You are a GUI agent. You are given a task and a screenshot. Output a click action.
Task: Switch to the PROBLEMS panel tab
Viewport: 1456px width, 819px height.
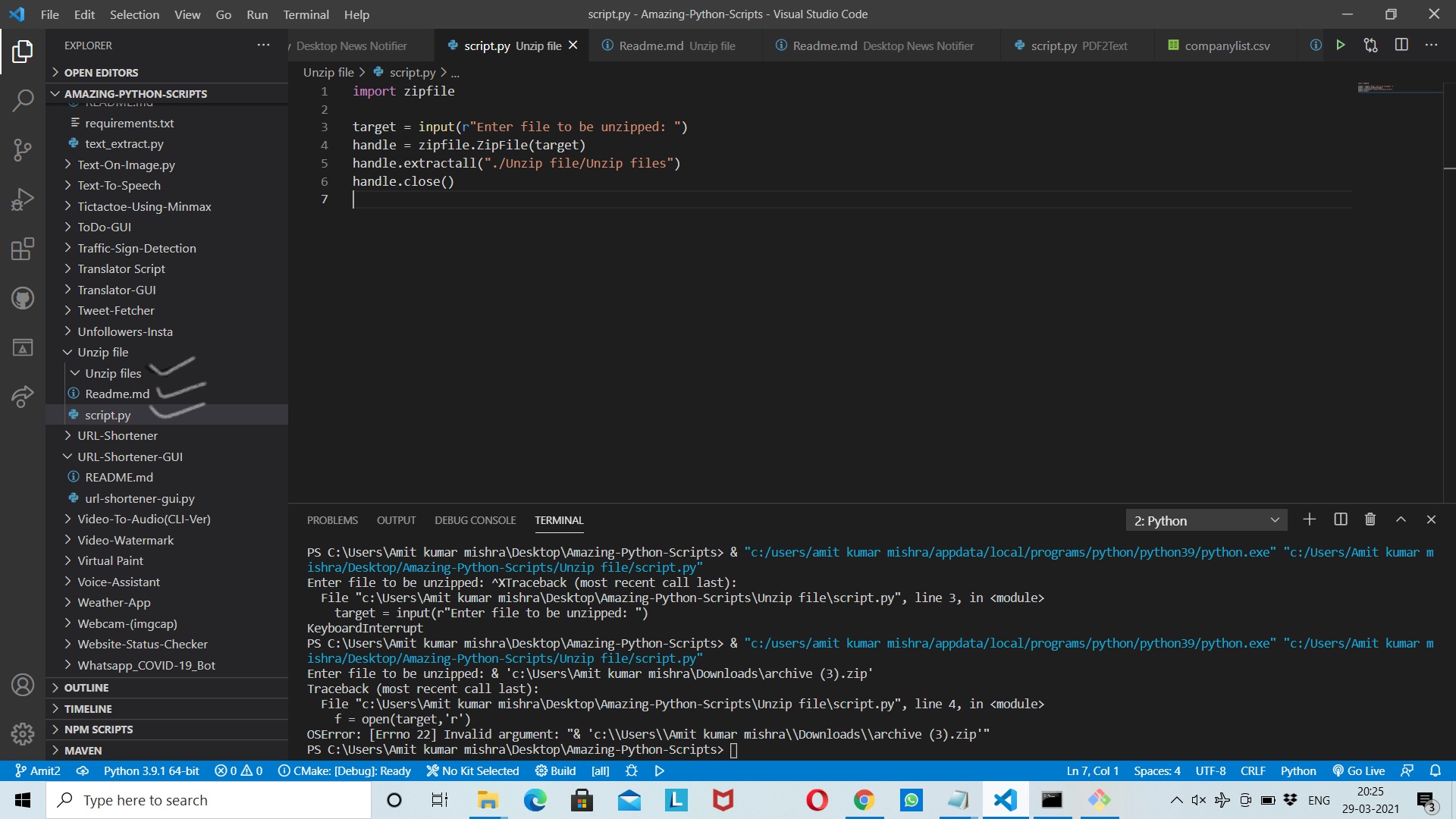coord(332,520)
